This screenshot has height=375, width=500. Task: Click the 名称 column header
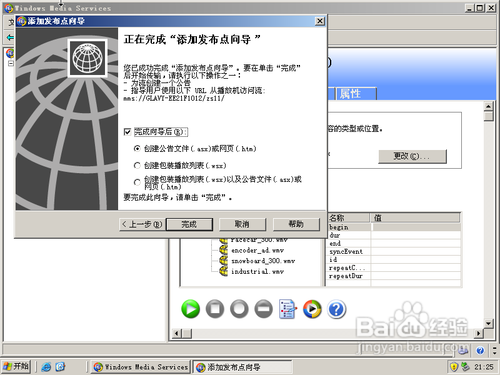click(x=349, y=218)
